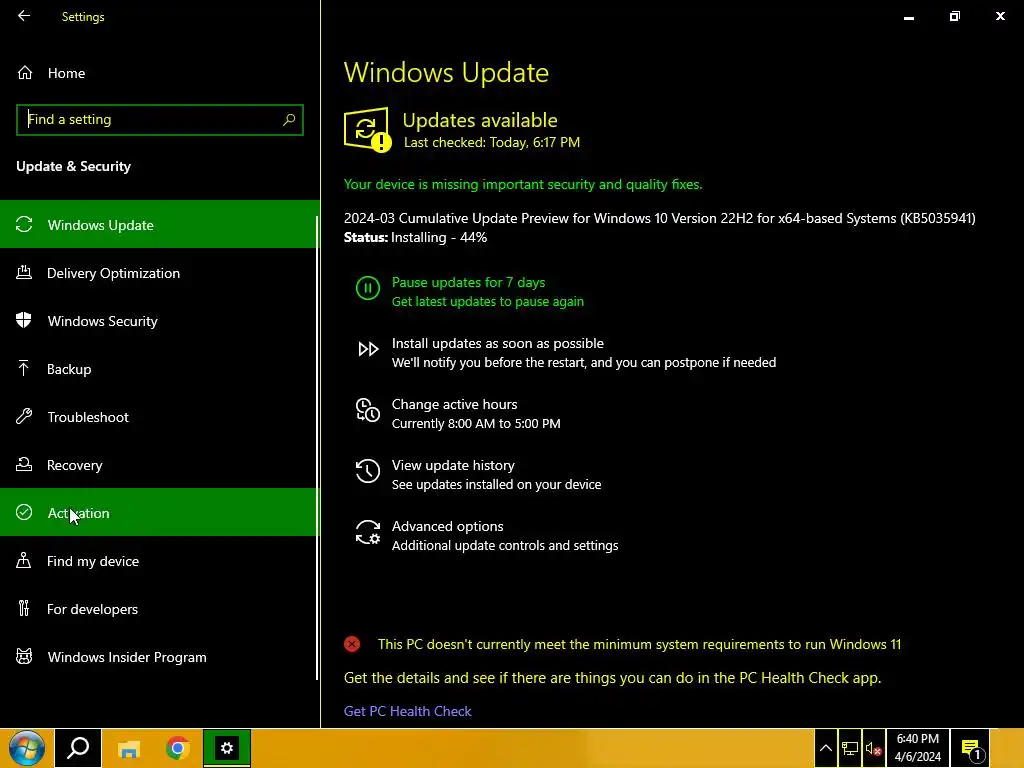Click the Update & Security heading
The image size is (1024, 768).
tap(73, 166)
